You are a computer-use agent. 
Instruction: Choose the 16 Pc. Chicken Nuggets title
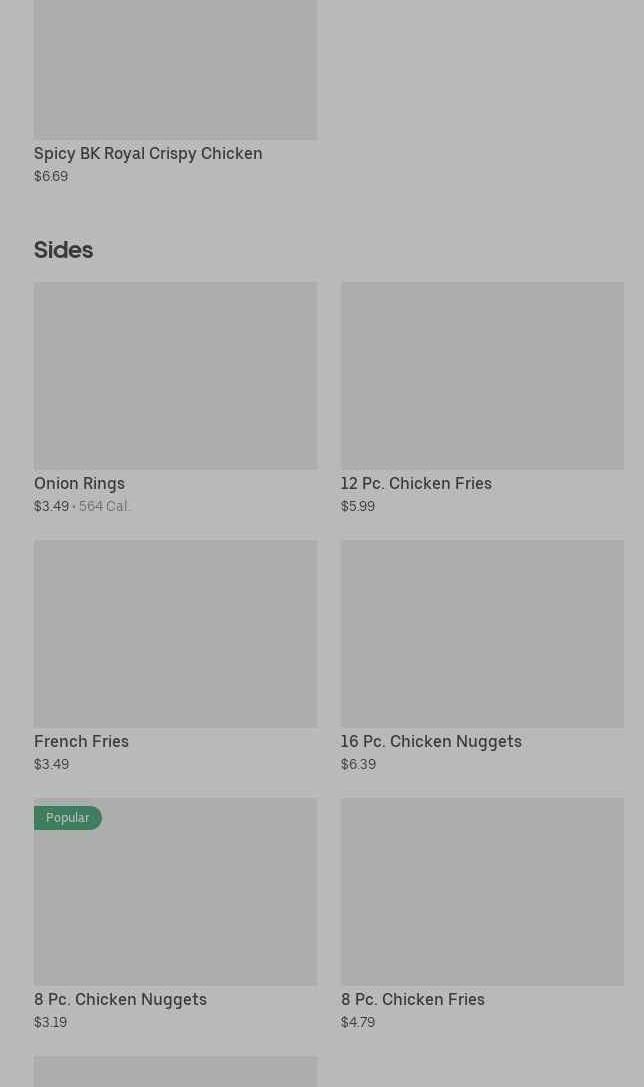point(431,742)
